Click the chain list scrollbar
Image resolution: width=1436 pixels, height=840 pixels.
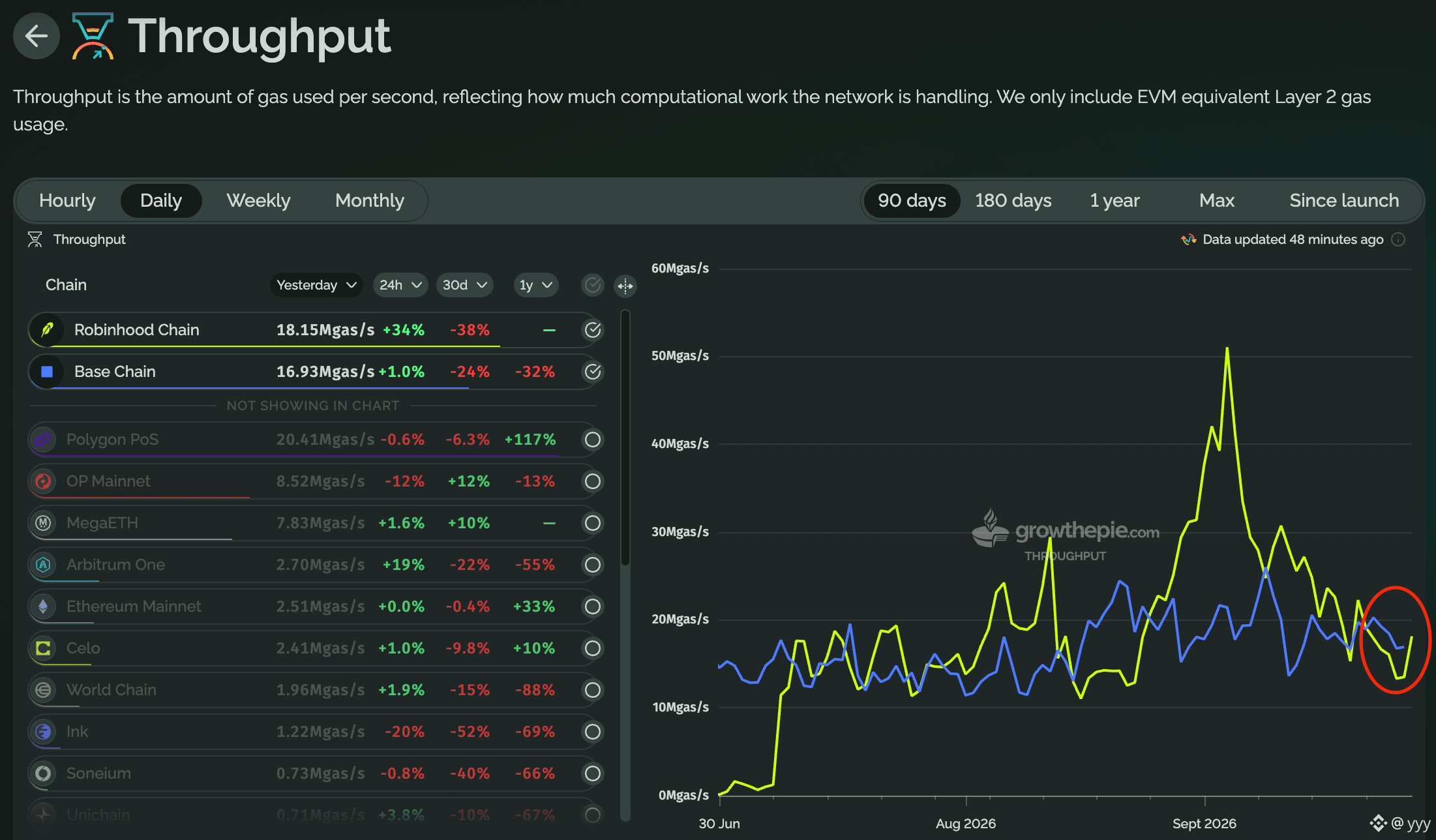pyautogui.click(x=625, y=437)
